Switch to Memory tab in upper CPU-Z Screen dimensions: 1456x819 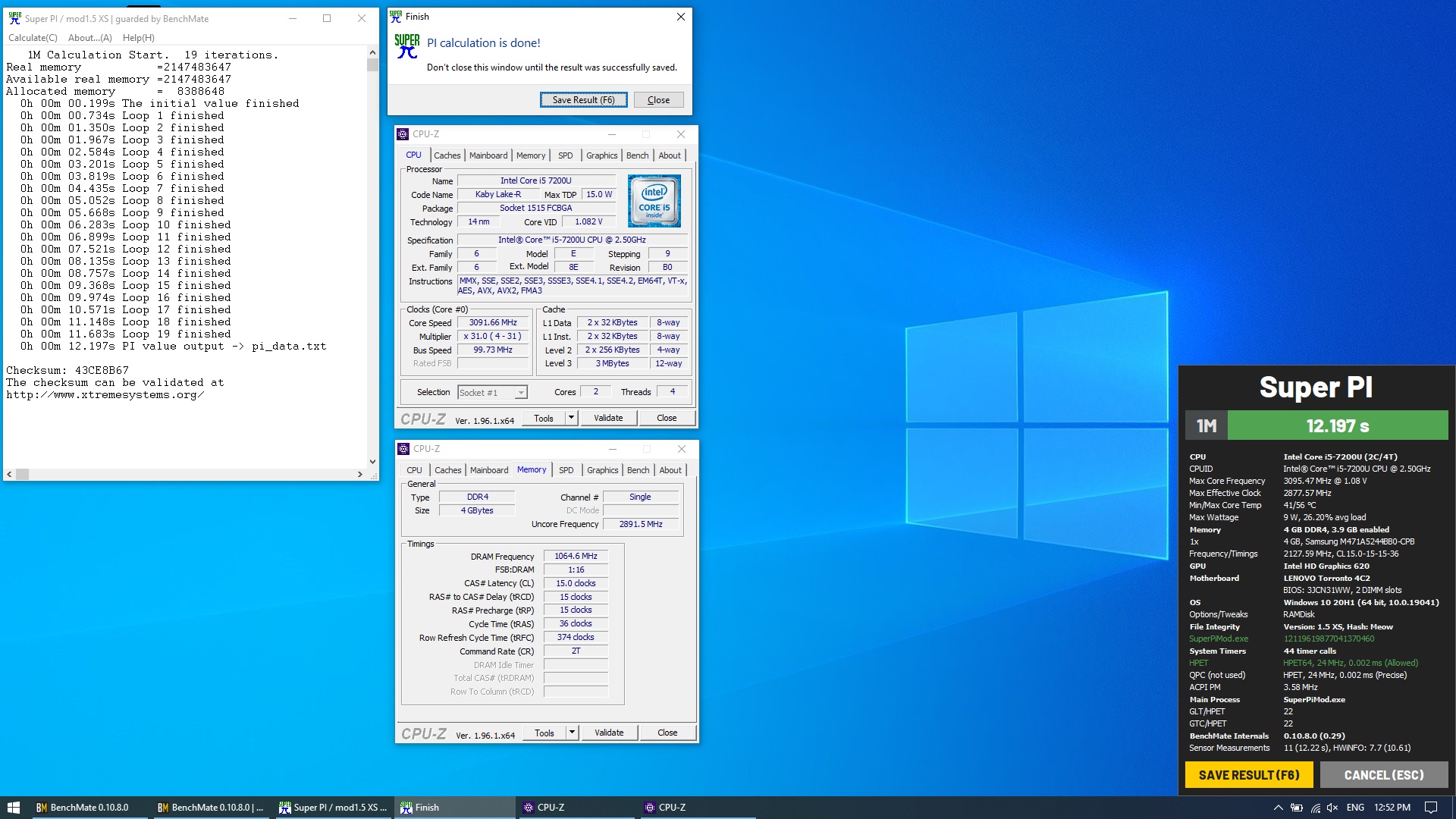(x=531, y=155)
